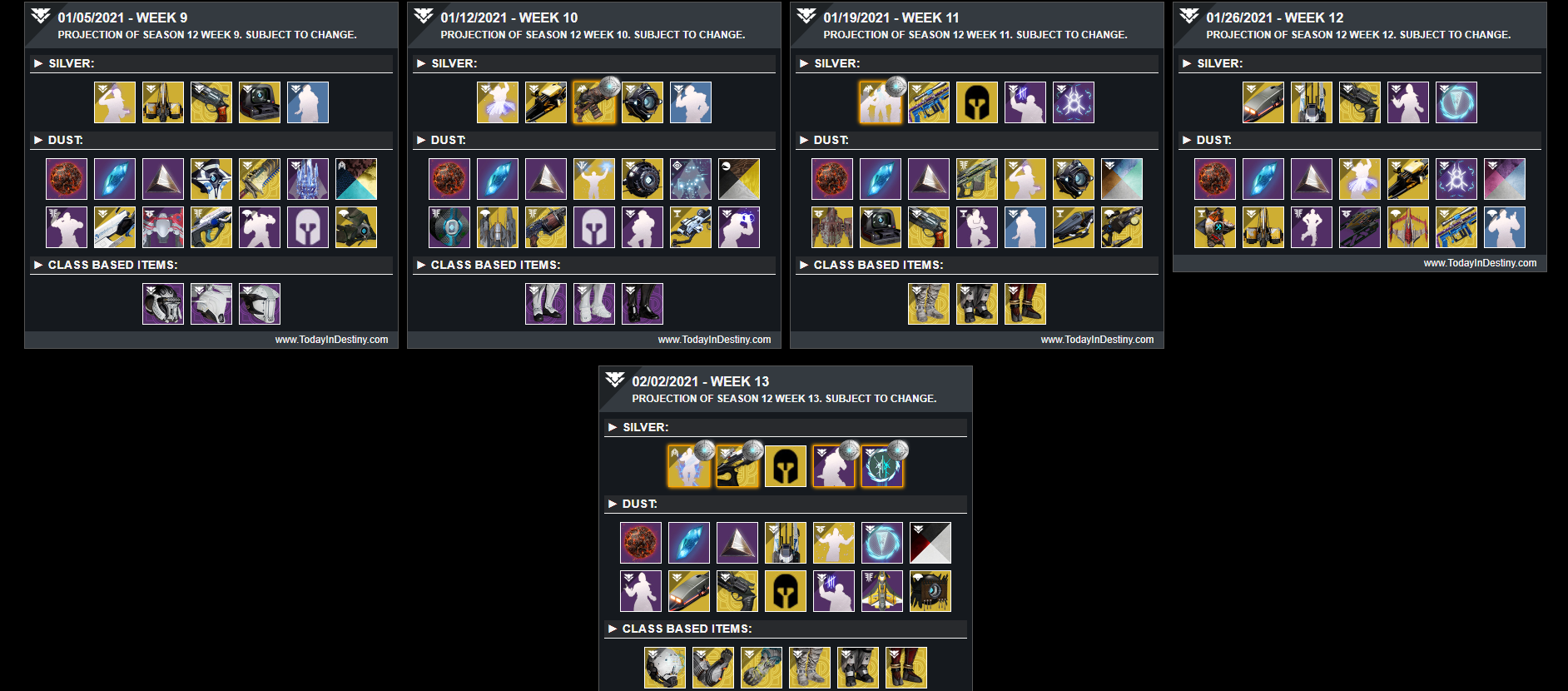Click the white helmet in Week 9 Dust row
Viewport: 1568px width, 691px height.
pyautogui.click(x=308, y=227)
